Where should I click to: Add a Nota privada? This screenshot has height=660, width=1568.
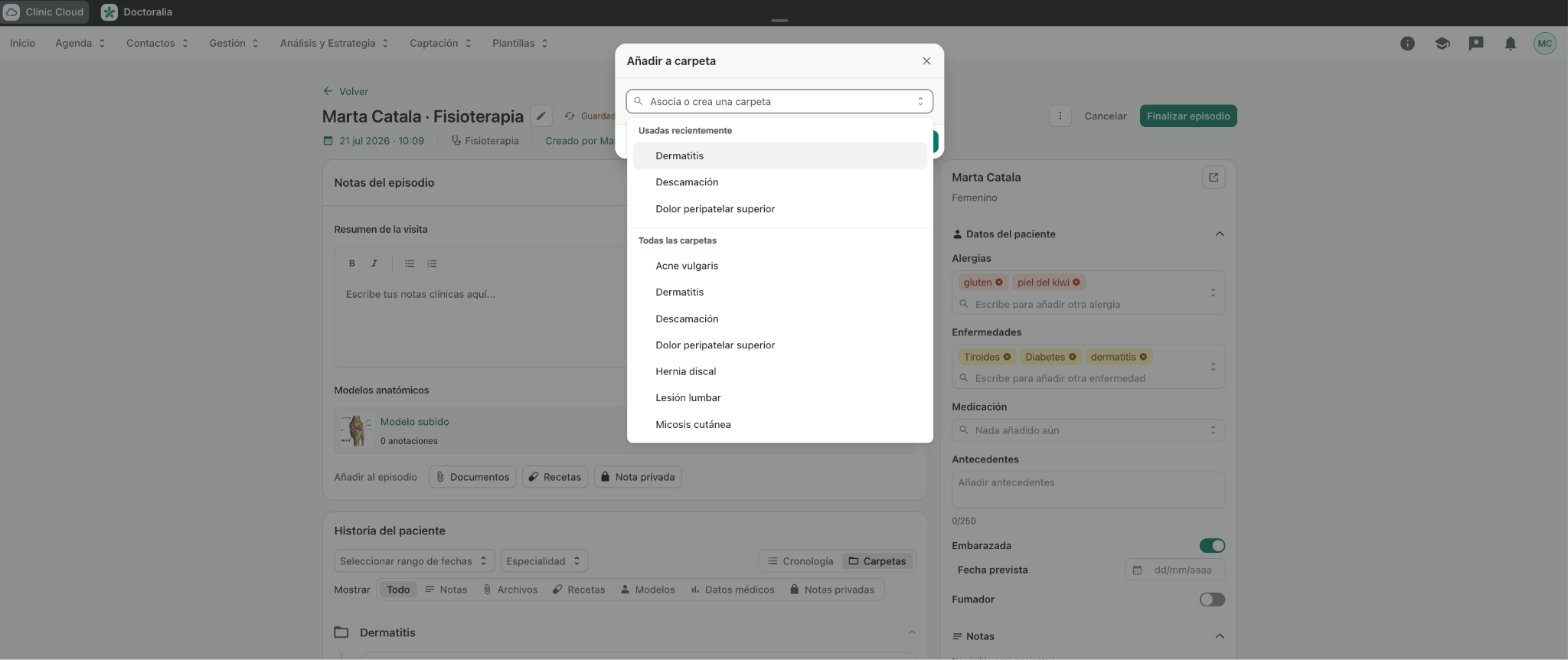coord(638,477)
